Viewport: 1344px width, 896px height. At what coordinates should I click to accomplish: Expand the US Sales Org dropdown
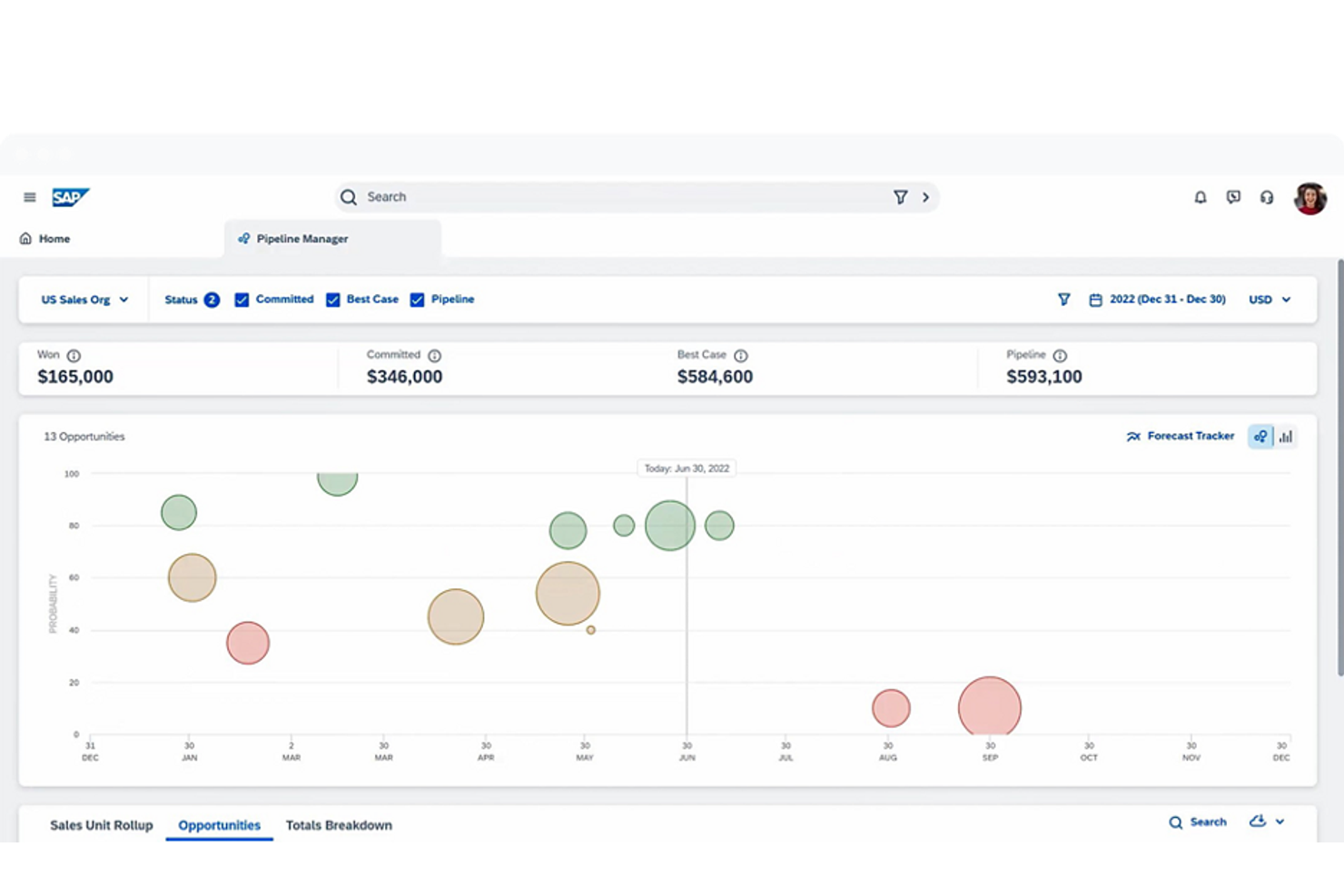point(84,300)
